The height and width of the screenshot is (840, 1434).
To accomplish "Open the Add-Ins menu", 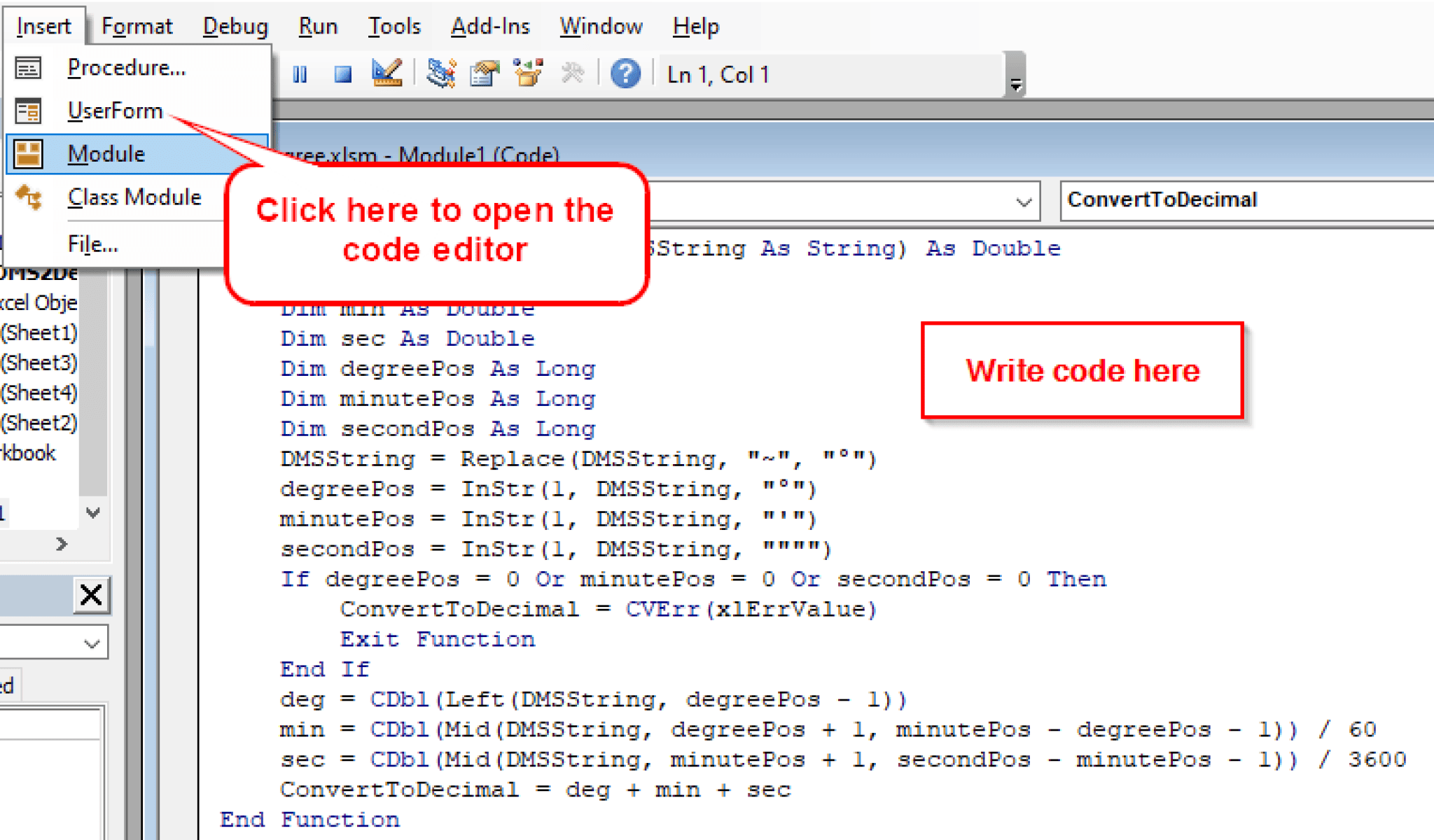I will coord(490,27).
